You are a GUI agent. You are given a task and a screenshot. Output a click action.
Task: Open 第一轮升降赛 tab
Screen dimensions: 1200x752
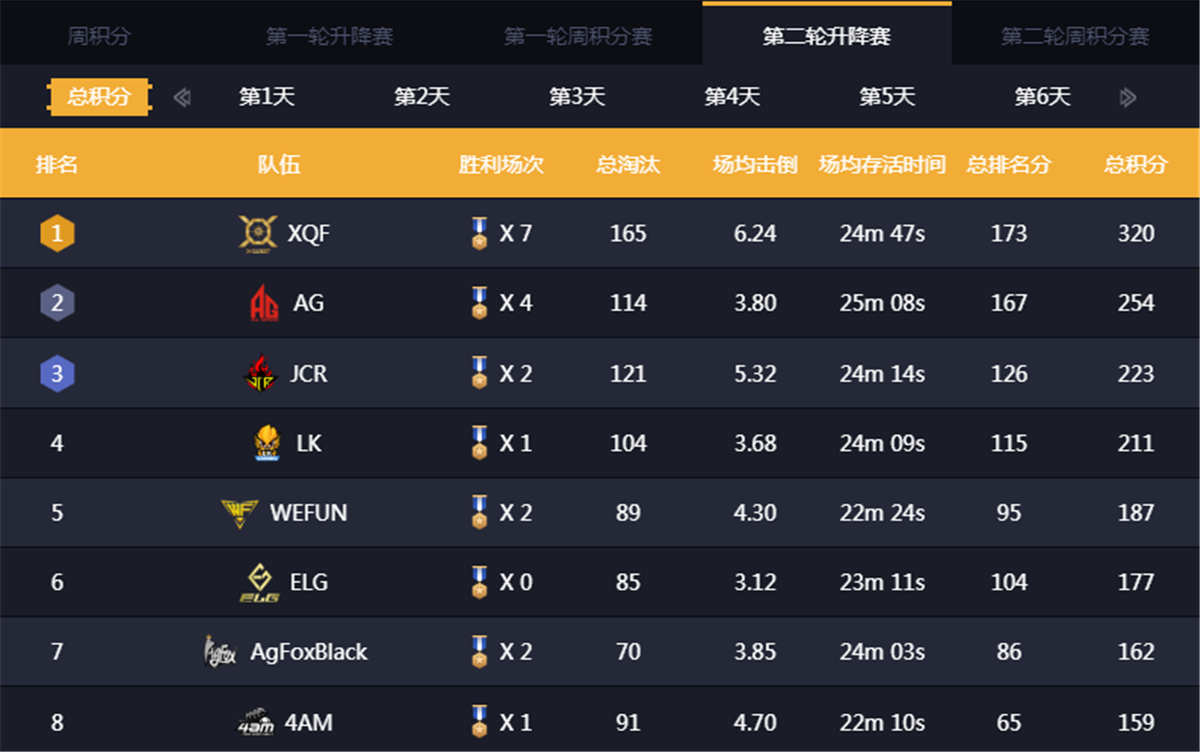(330, 37)
